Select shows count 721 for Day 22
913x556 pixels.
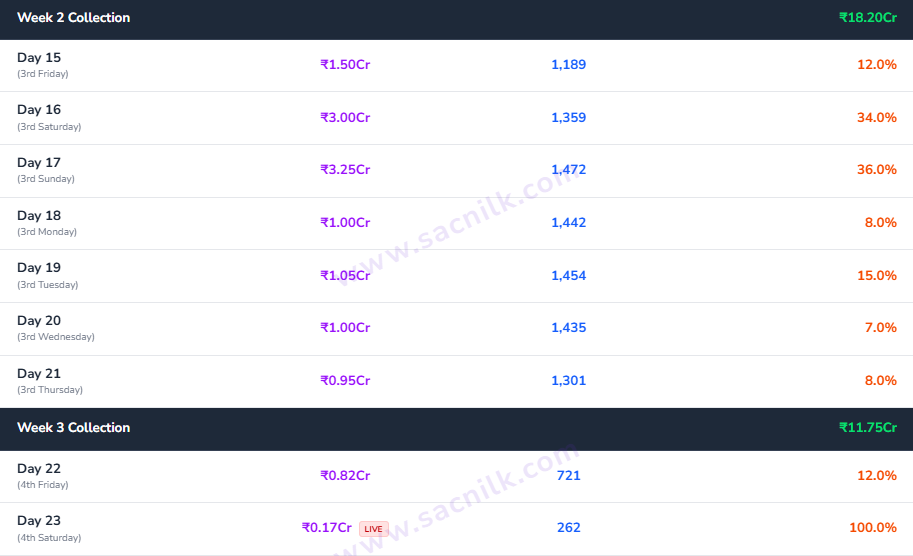(568, 476)
